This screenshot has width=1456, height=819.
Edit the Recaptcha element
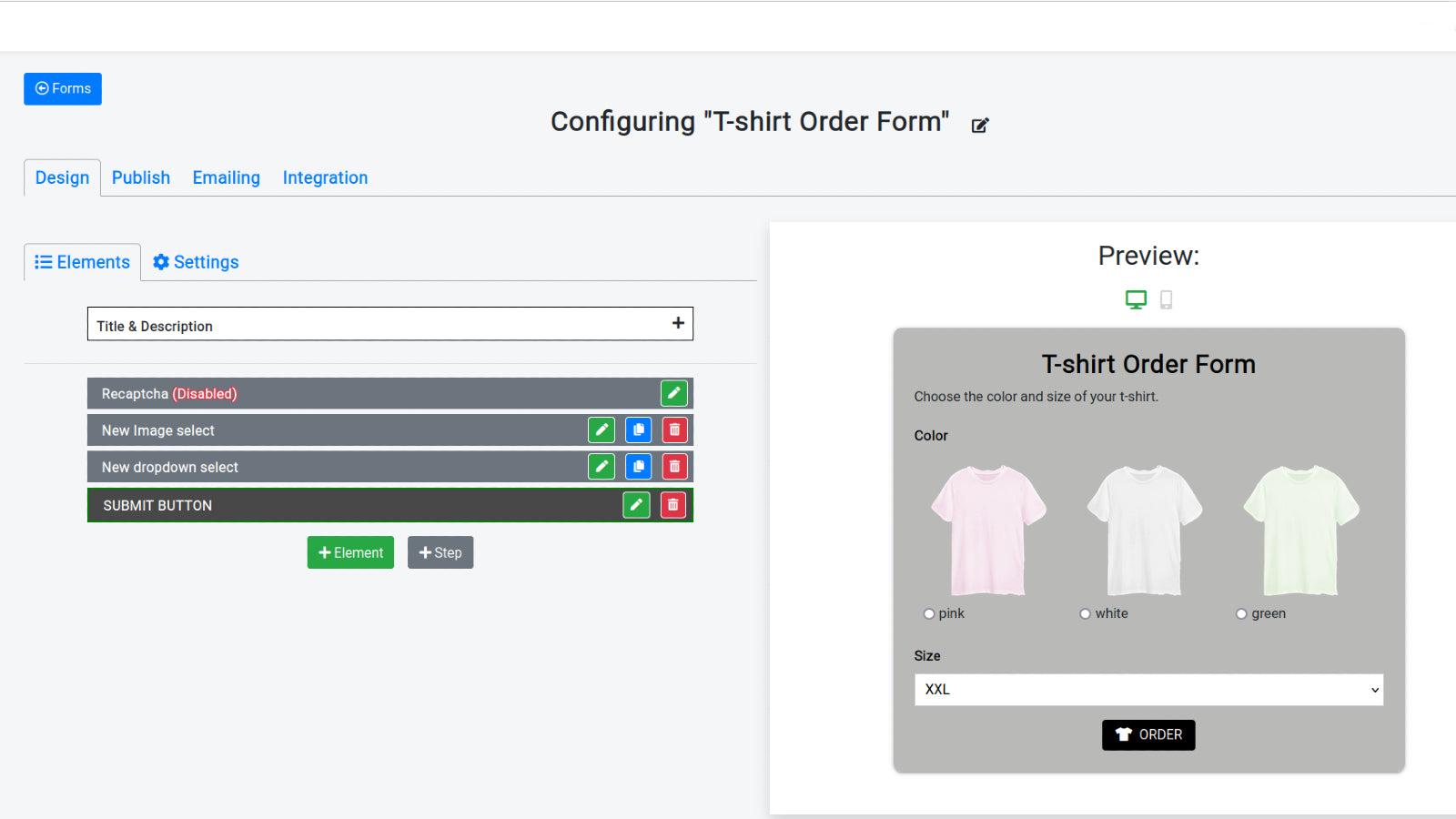673,393
